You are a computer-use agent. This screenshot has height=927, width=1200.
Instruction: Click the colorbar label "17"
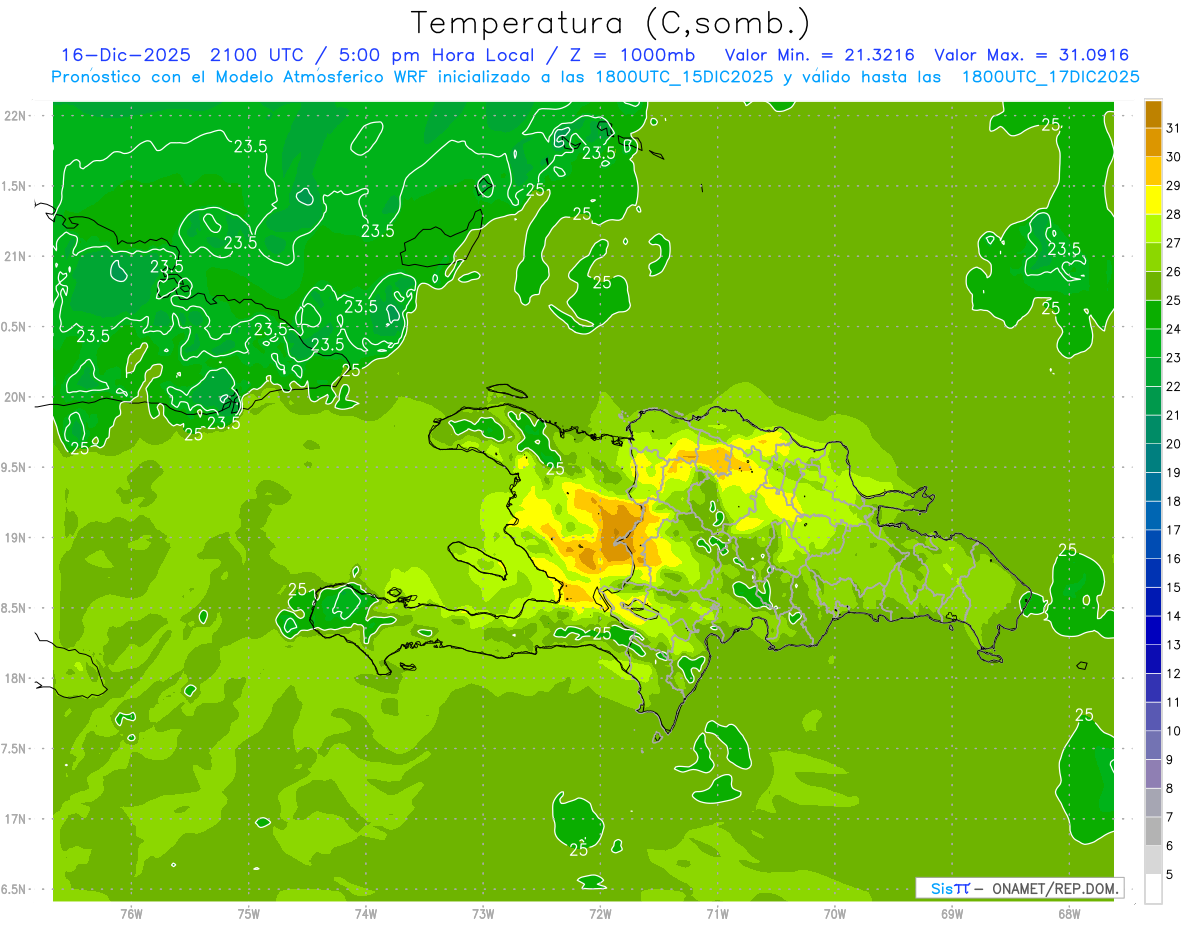[x=1173, y=530]
